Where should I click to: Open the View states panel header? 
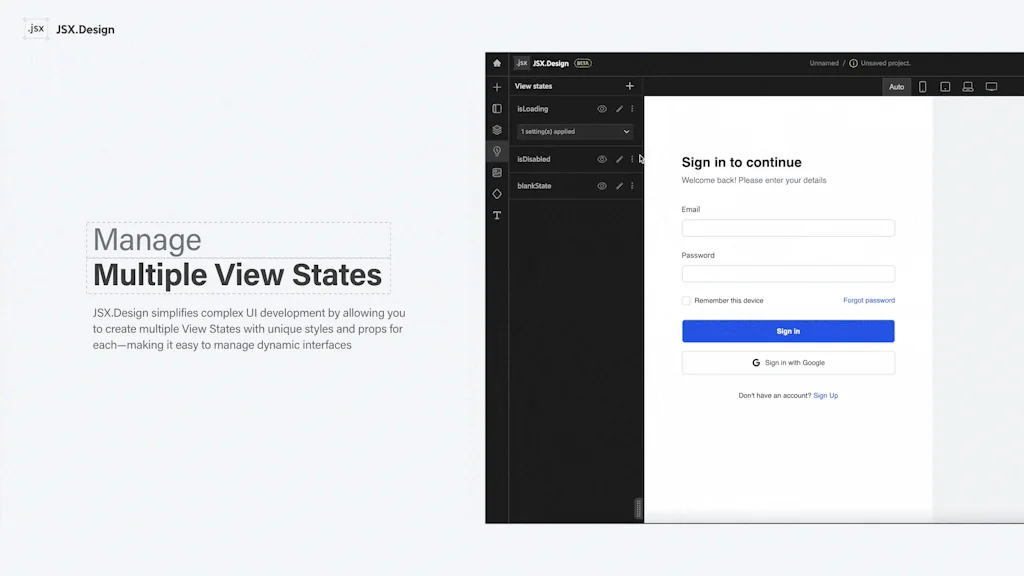(x=535, y=86)
